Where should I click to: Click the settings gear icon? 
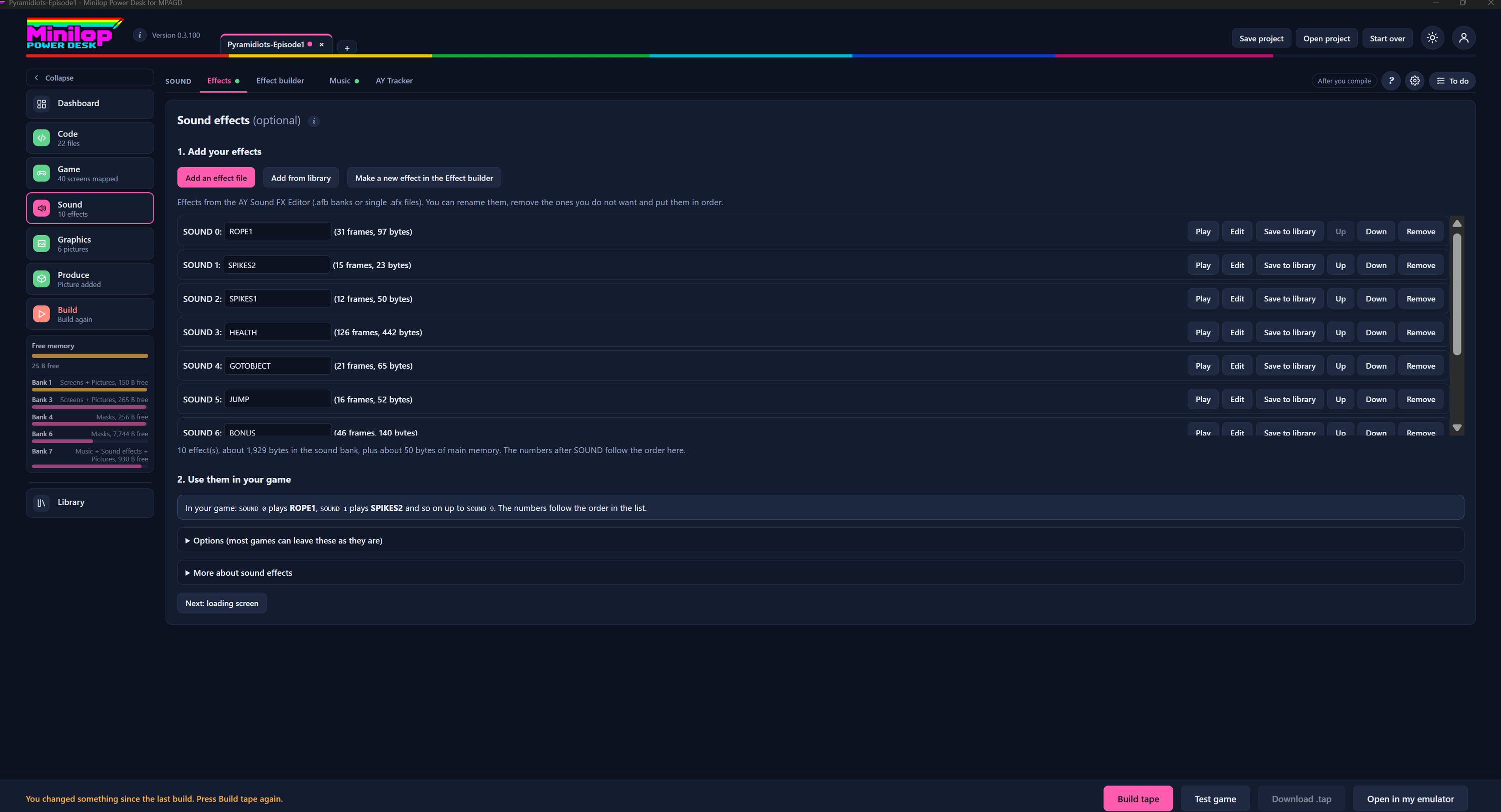(1415, 81)
